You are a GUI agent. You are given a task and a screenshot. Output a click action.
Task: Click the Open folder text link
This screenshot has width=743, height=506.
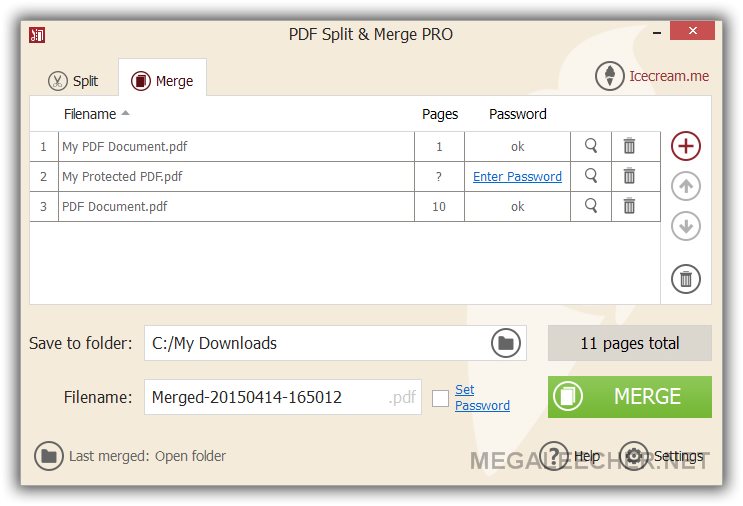[190, 456]
